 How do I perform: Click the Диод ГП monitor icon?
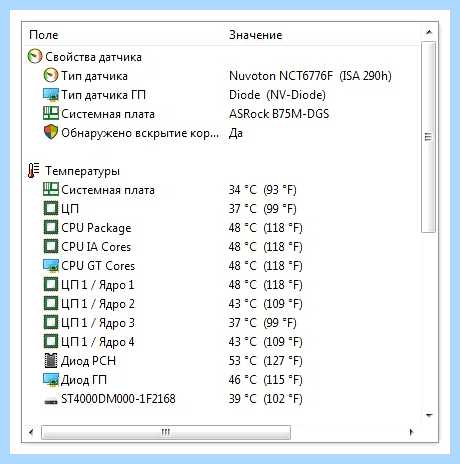[x=51, y=380]
